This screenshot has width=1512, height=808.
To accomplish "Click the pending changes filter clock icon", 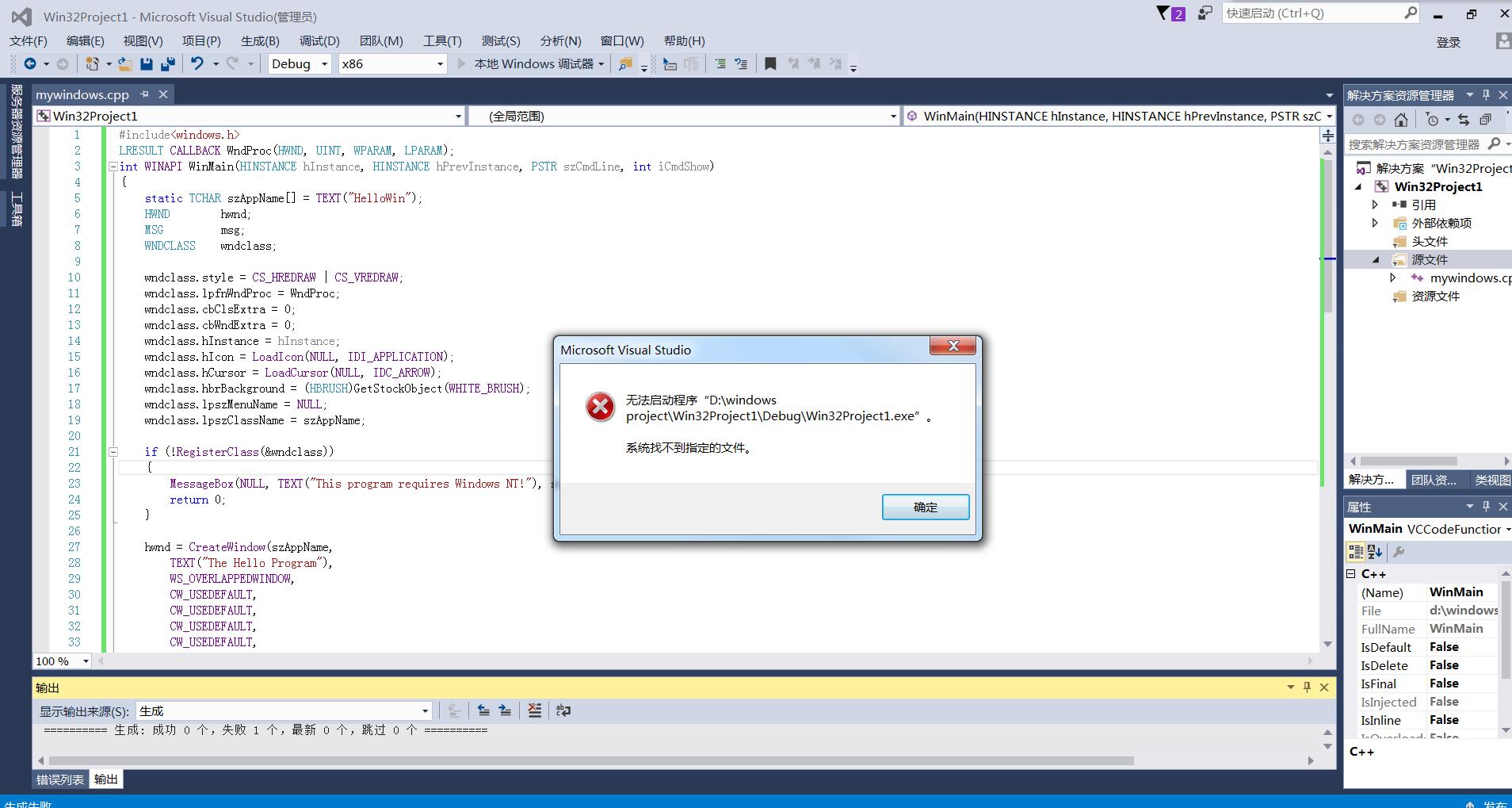I will click(1432, 120).
